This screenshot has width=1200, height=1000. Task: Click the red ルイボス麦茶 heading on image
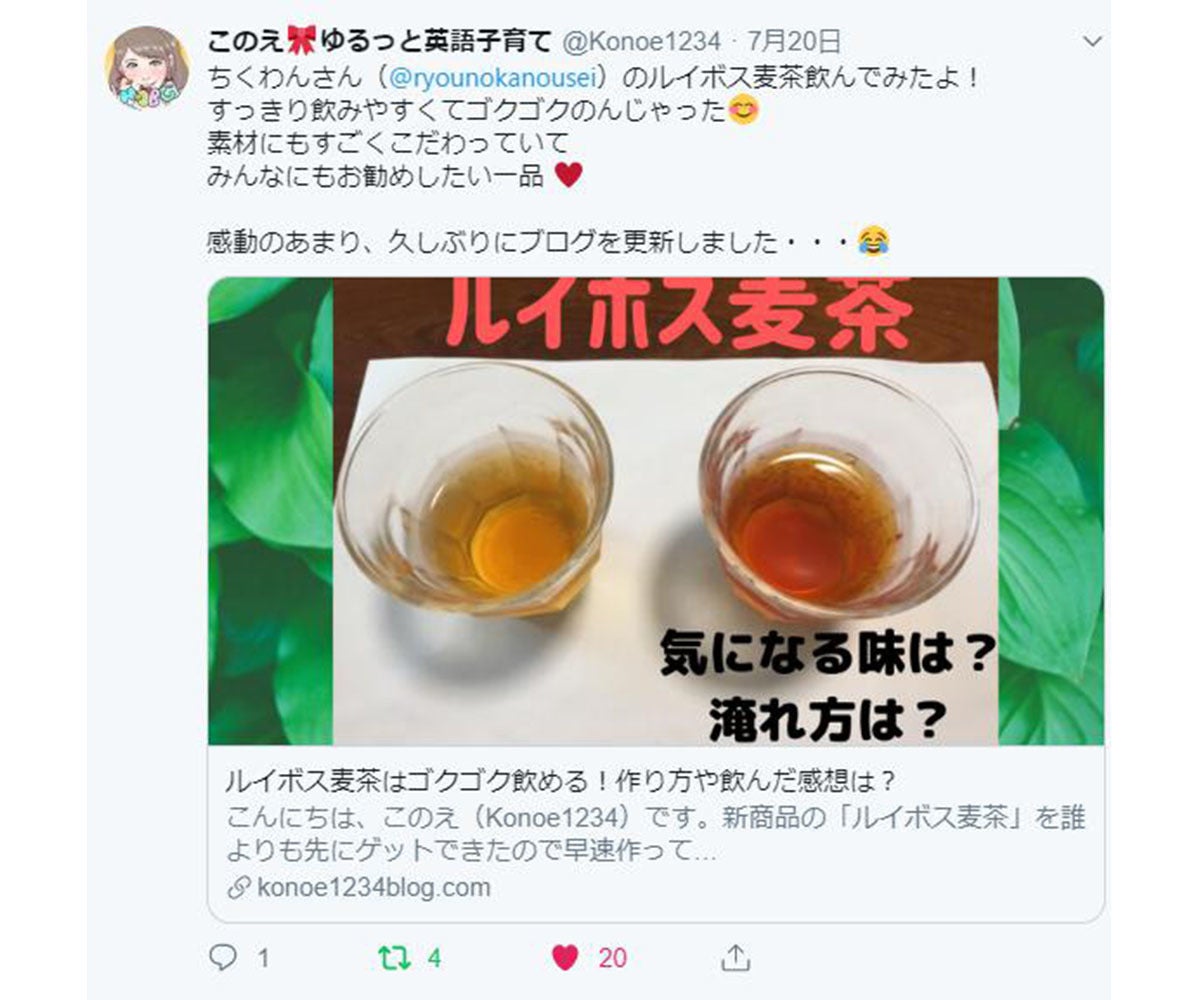682,315
